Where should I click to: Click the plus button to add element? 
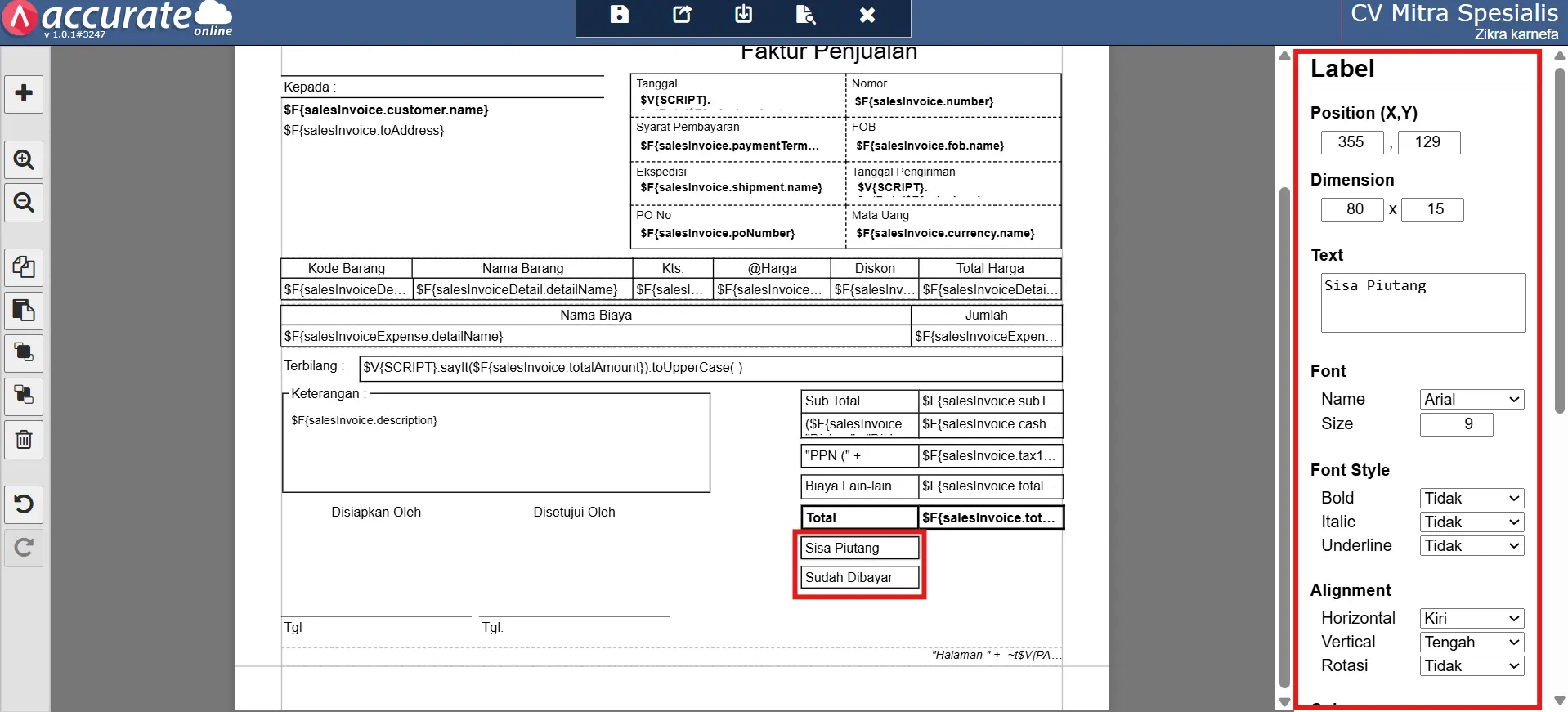[24, 93]
